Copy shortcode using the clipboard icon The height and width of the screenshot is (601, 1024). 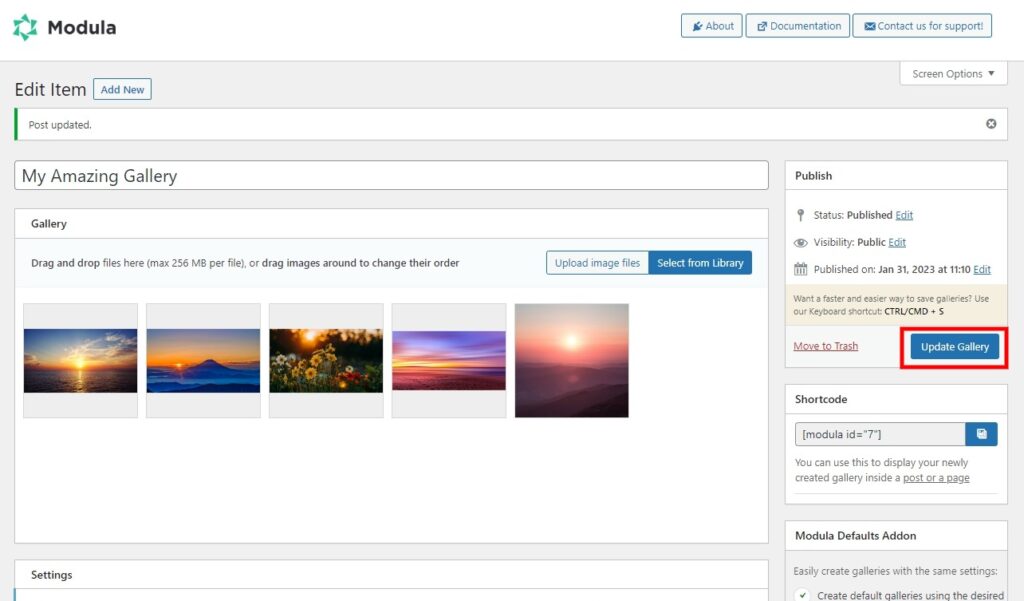tap(981, 434)
